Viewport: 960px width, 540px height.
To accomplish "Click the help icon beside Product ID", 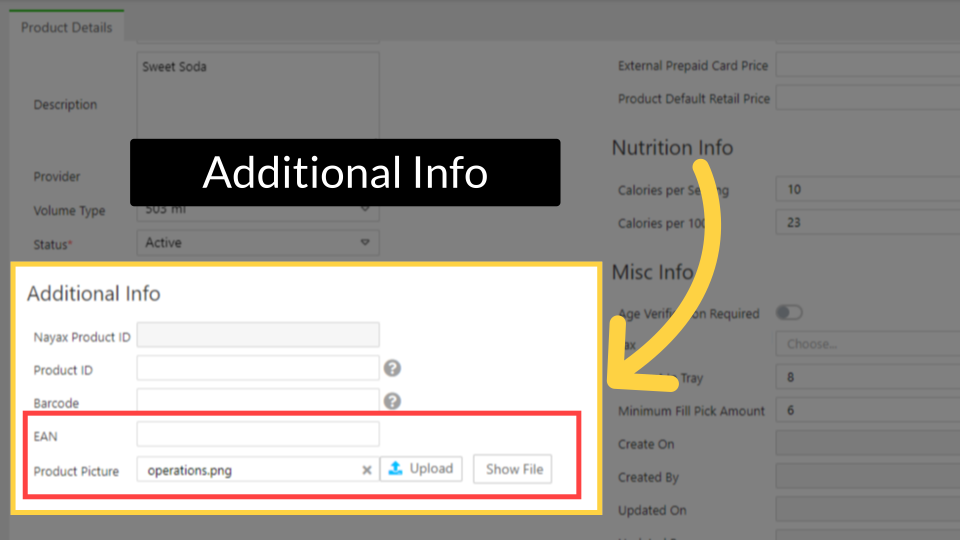I will point(393,368).
